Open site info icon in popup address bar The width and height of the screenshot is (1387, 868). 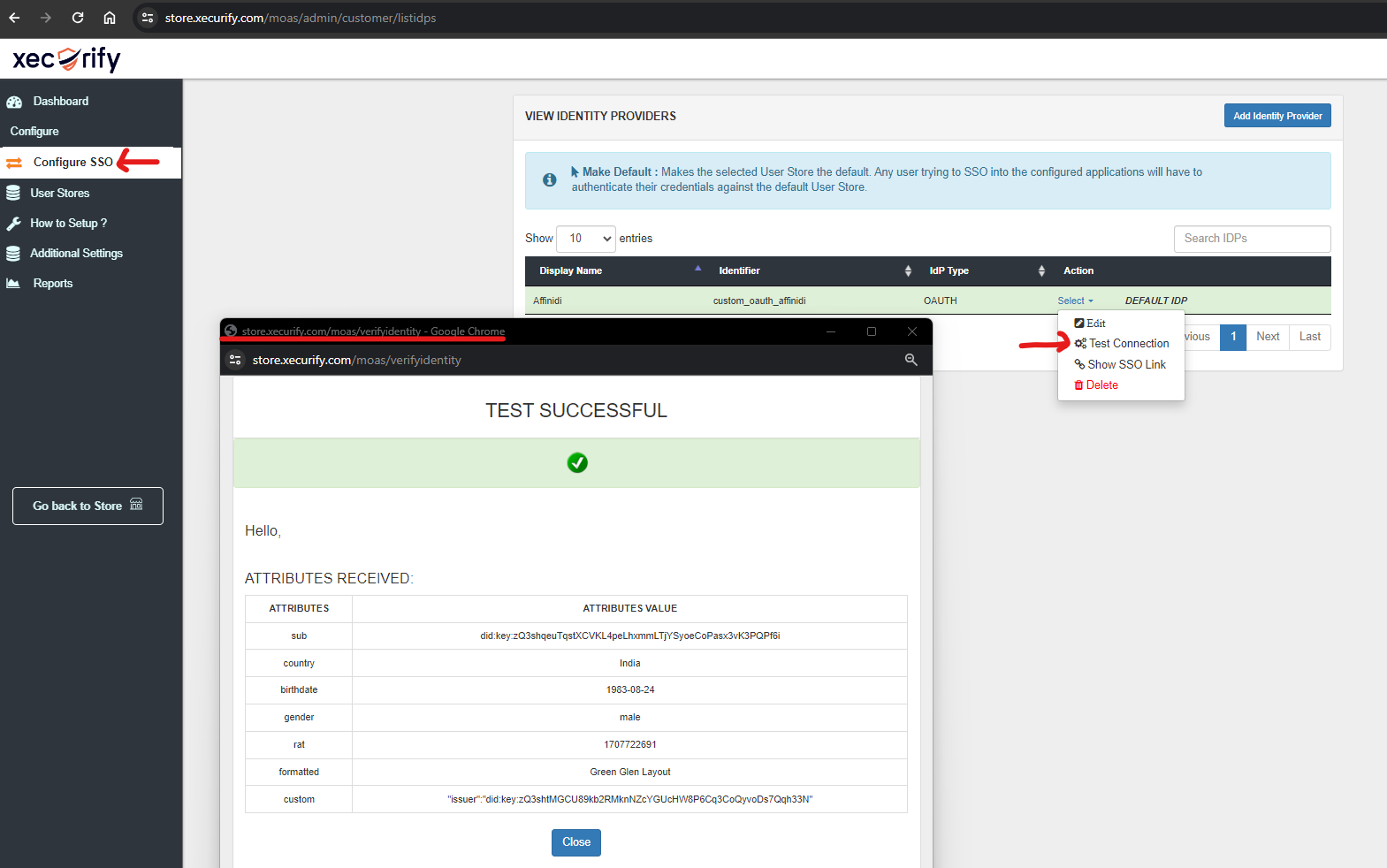pyautogui.click(x=235, y=360)
